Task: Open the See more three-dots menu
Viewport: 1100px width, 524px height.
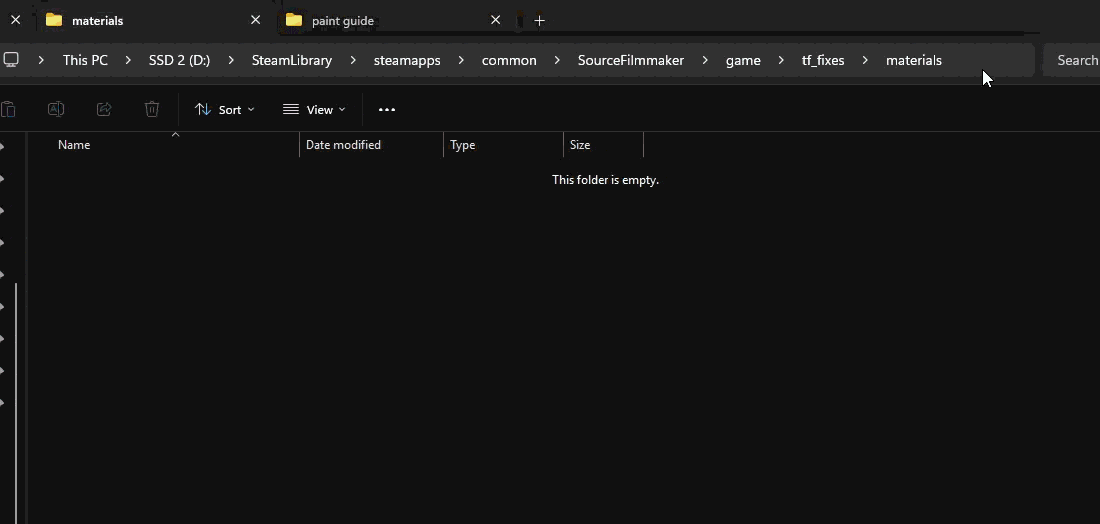Action: tap(387, 109)
